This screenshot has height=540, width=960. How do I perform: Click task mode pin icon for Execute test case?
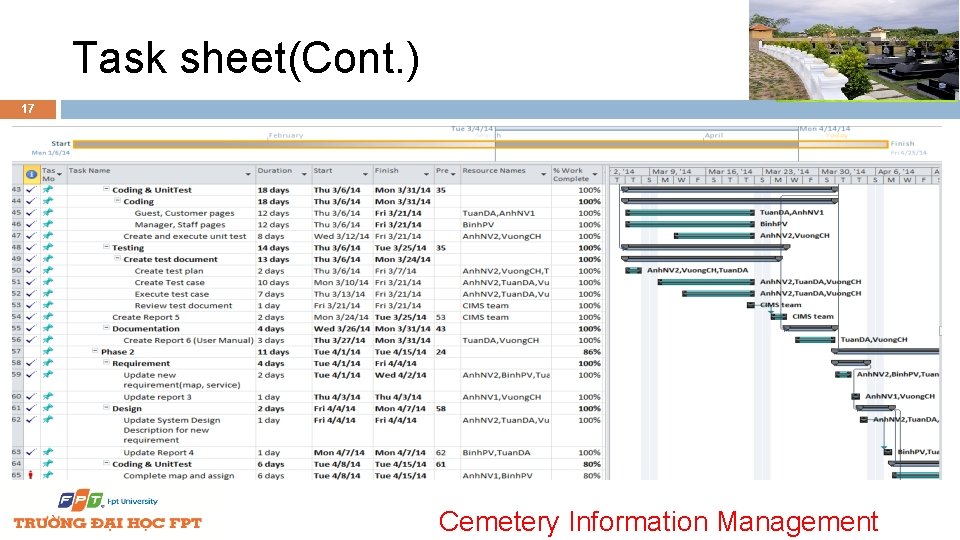click(48, 293)
